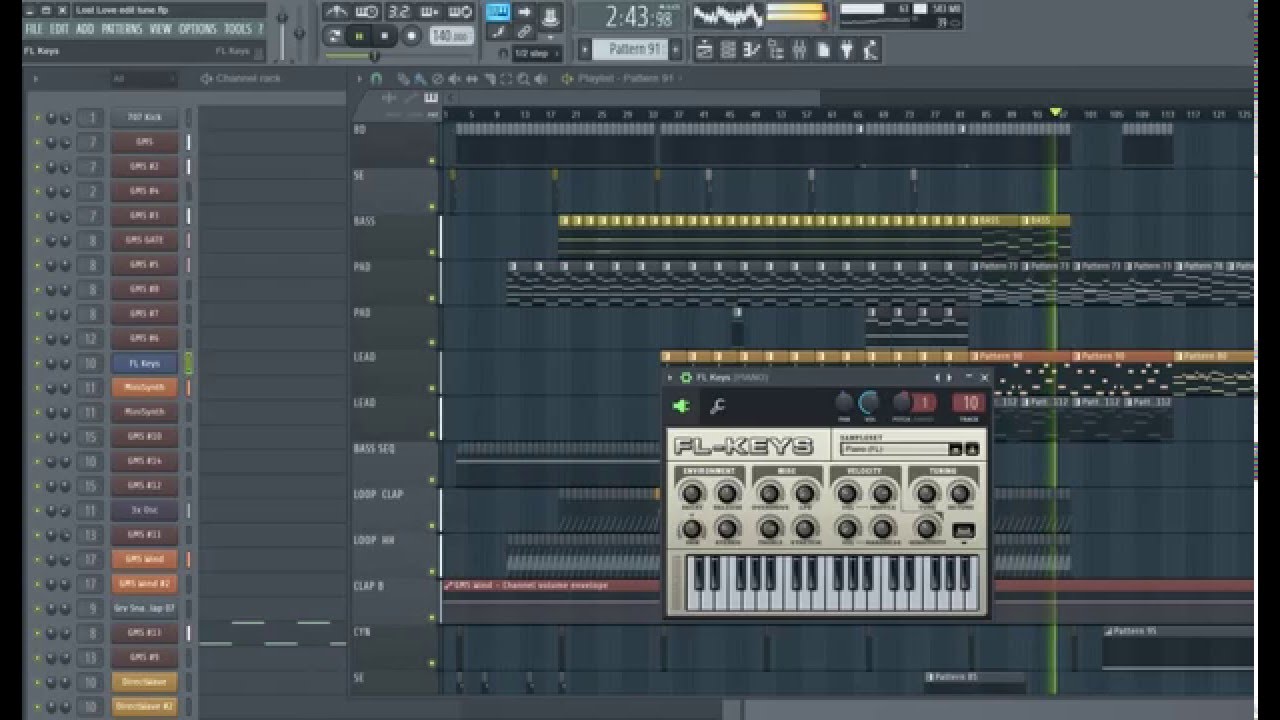
Task: Open the EDIT menu
Action: pos(59,29)
